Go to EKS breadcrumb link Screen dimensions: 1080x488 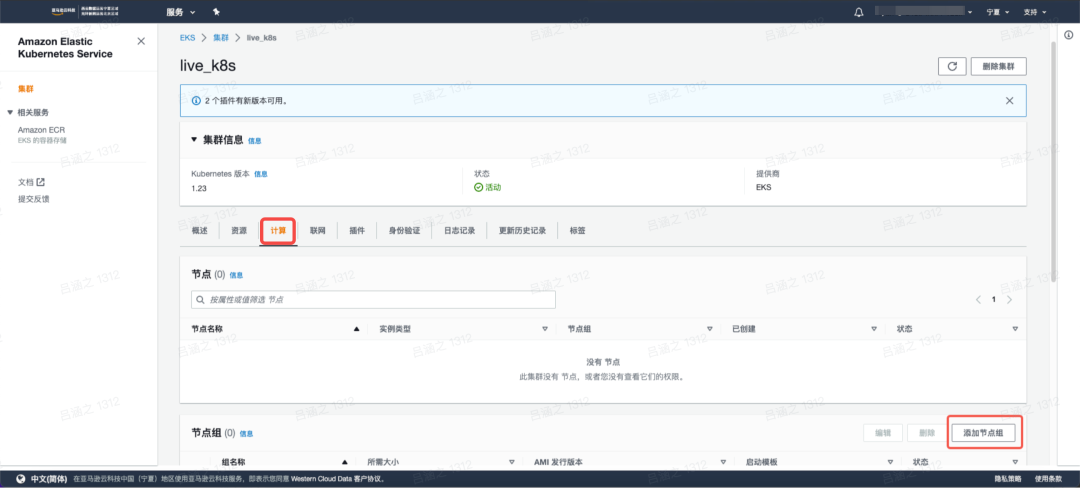(x=187, y=37)
